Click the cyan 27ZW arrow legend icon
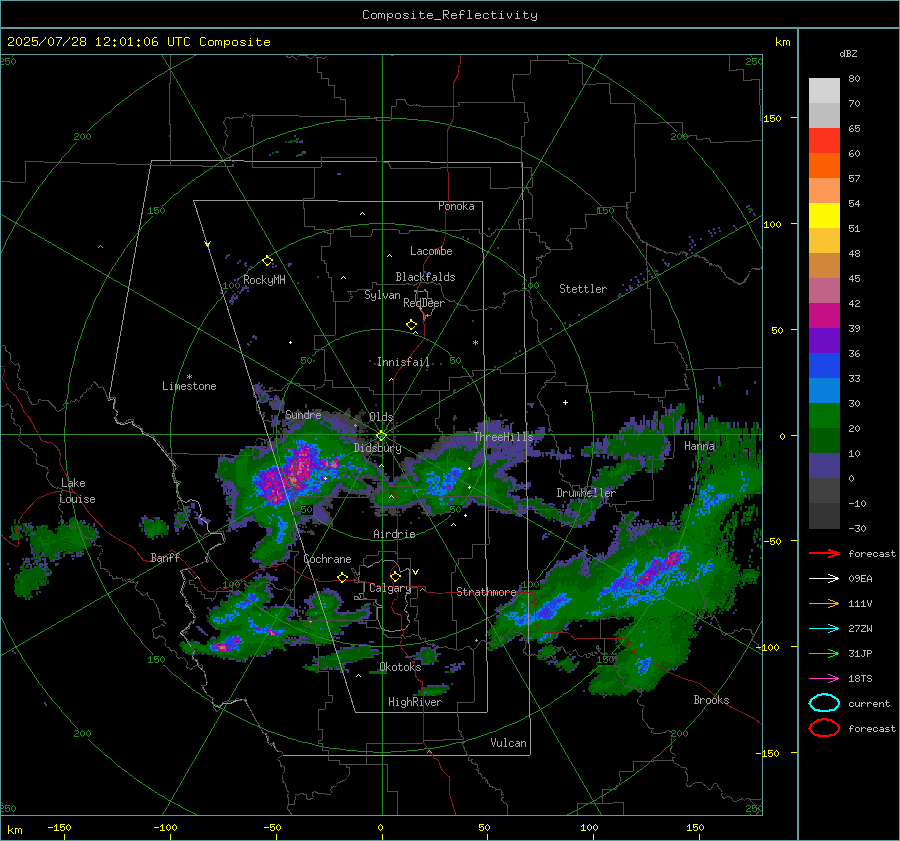This screenshot has height=841, width=900. coord(824,629)
